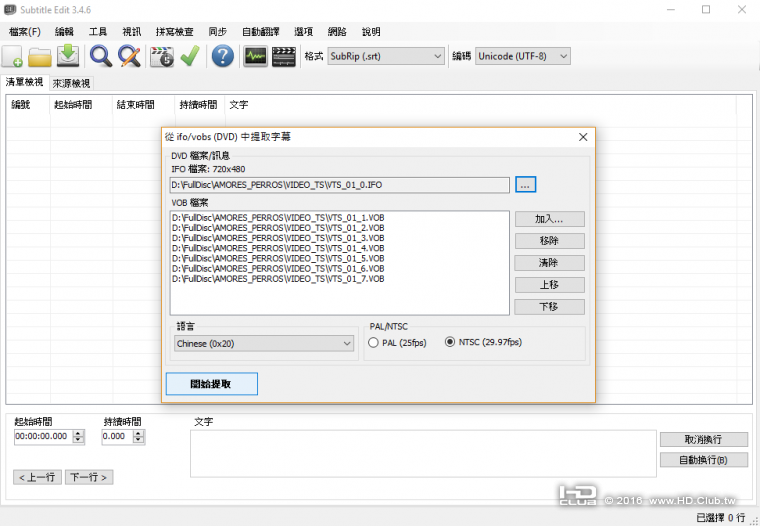
Task: Click the 持續時間 spinner arrows
Action: pos(139,436)
